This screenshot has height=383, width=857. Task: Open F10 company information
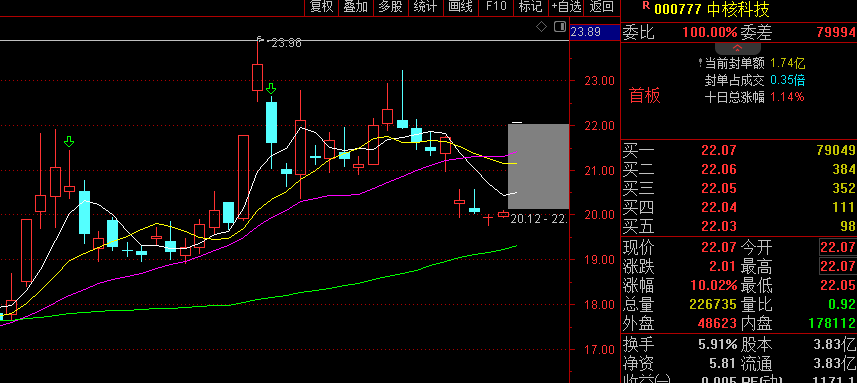[496, 7]
